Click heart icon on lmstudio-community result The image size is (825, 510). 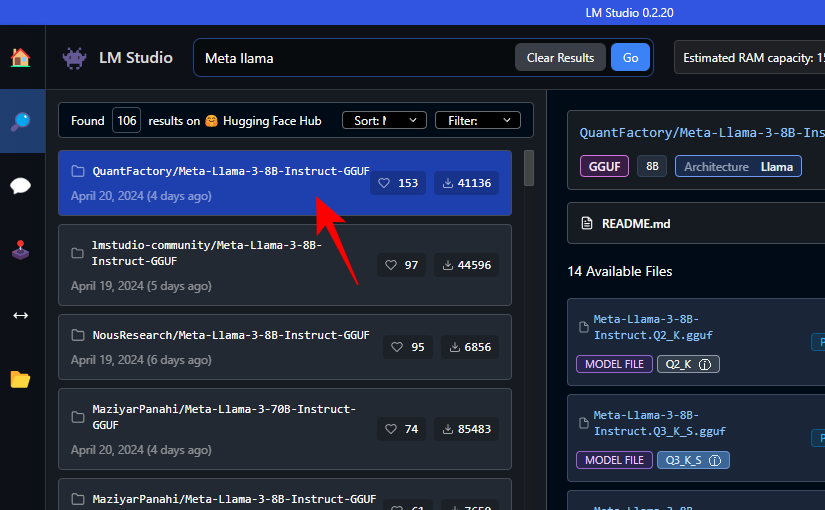click(x=391, y=265)
